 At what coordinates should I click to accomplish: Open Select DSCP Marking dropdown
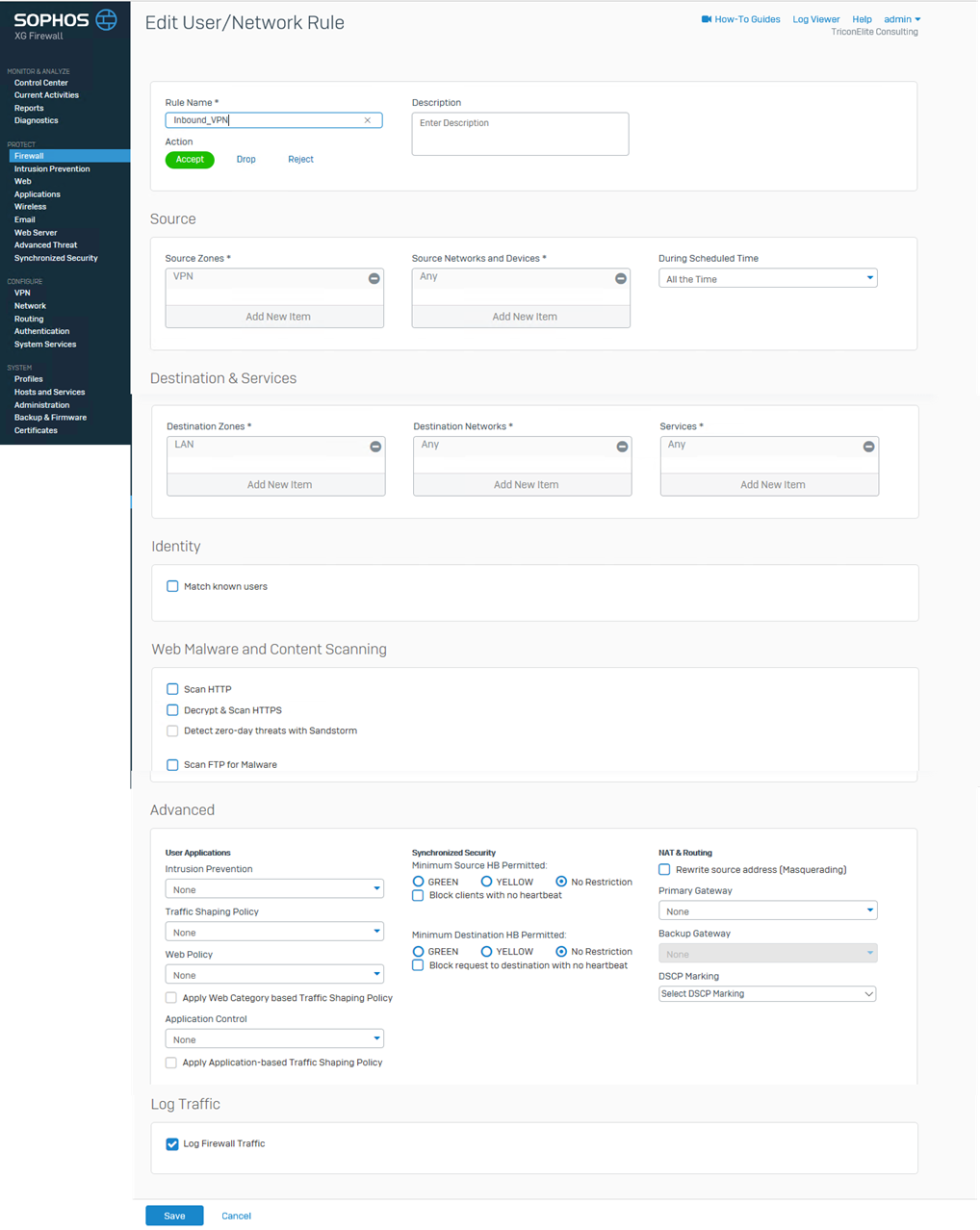coord(767,993)
